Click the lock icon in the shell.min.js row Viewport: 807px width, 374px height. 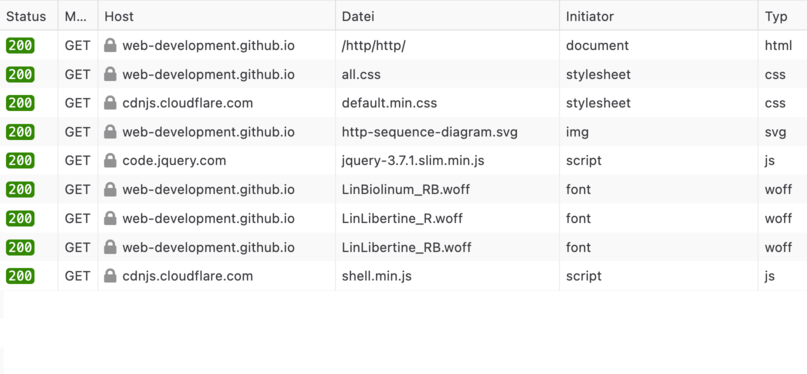click(x=110, y=276)
